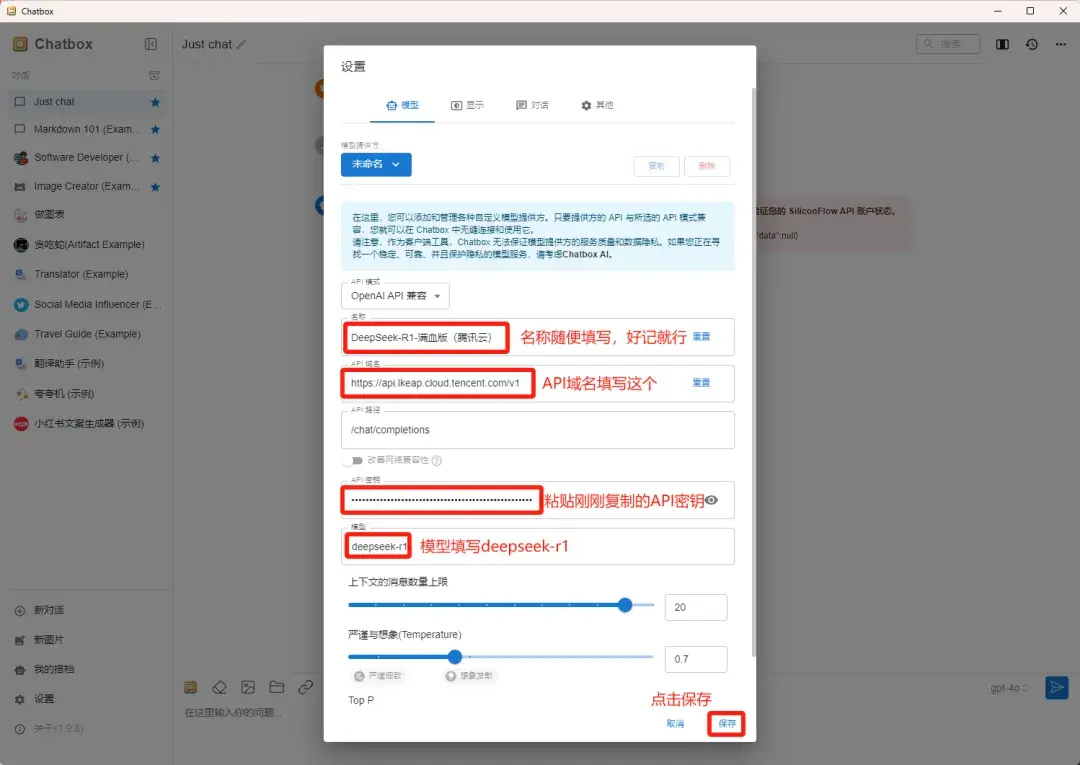
Task: Click the yellow chat settings icon in input toolbar
Action: (x=191, y=687)
